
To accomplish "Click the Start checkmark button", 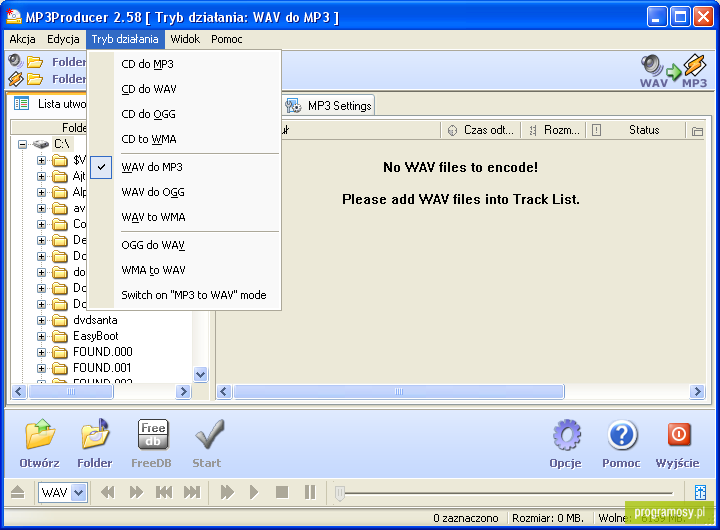I will (x=209, y=434).
